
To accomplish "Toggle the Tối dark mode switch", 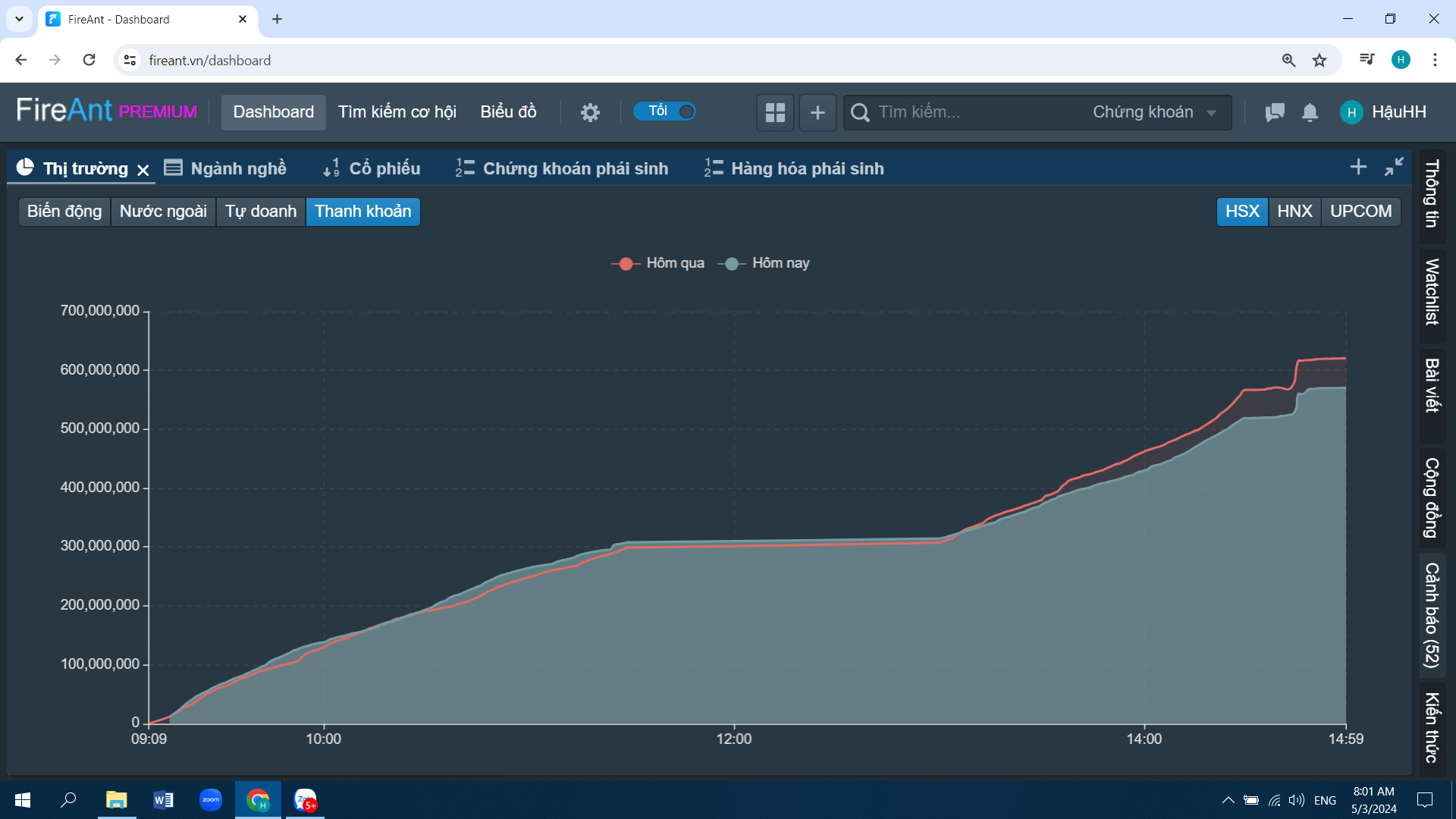I will [x=665, y=111].
